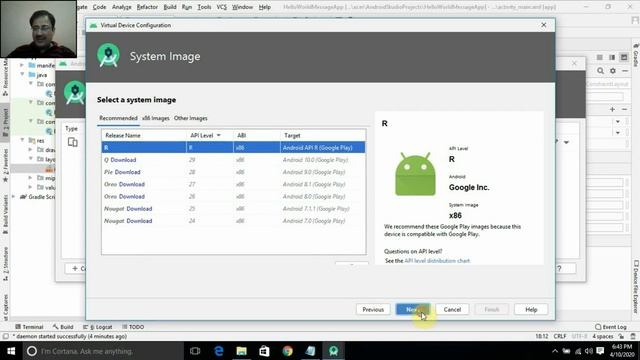Open the Analyze menu
This screenshot has width=640, height=360.
point(122,7)
